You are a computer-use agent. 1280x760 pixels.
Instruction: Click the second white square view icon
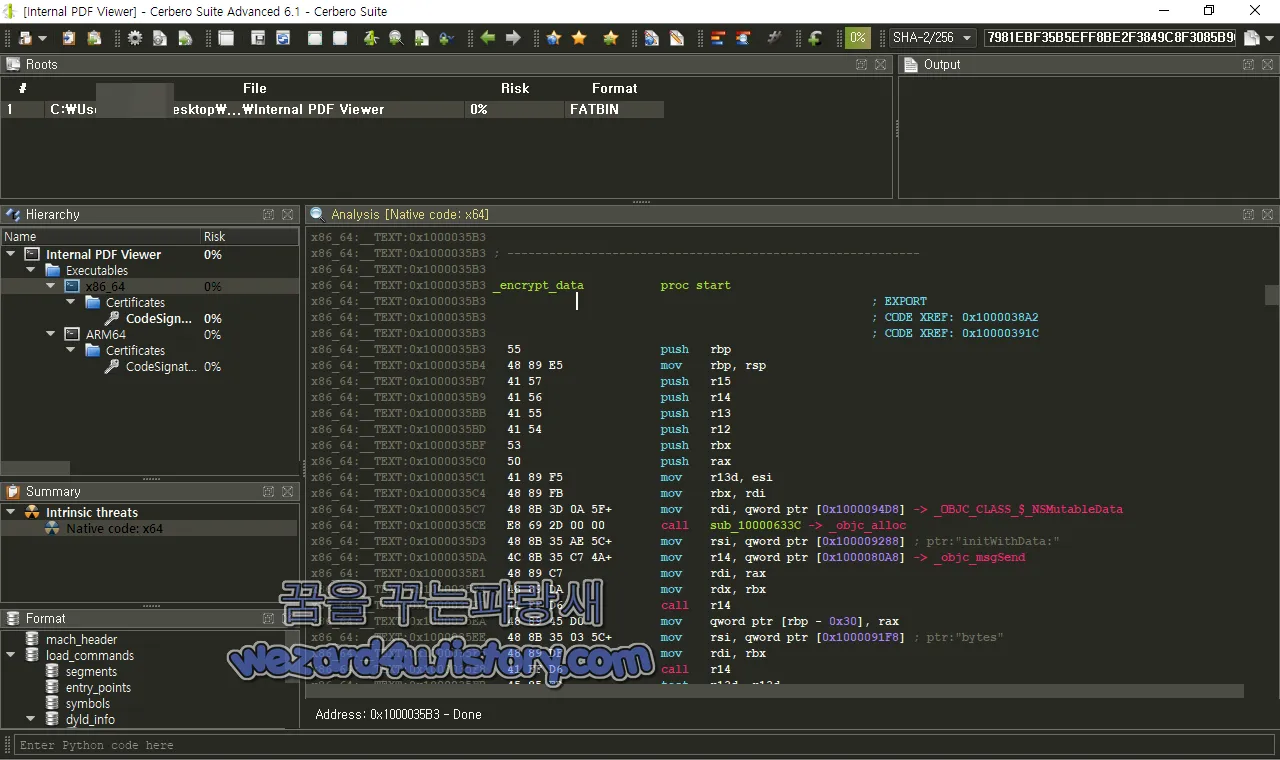340,38
